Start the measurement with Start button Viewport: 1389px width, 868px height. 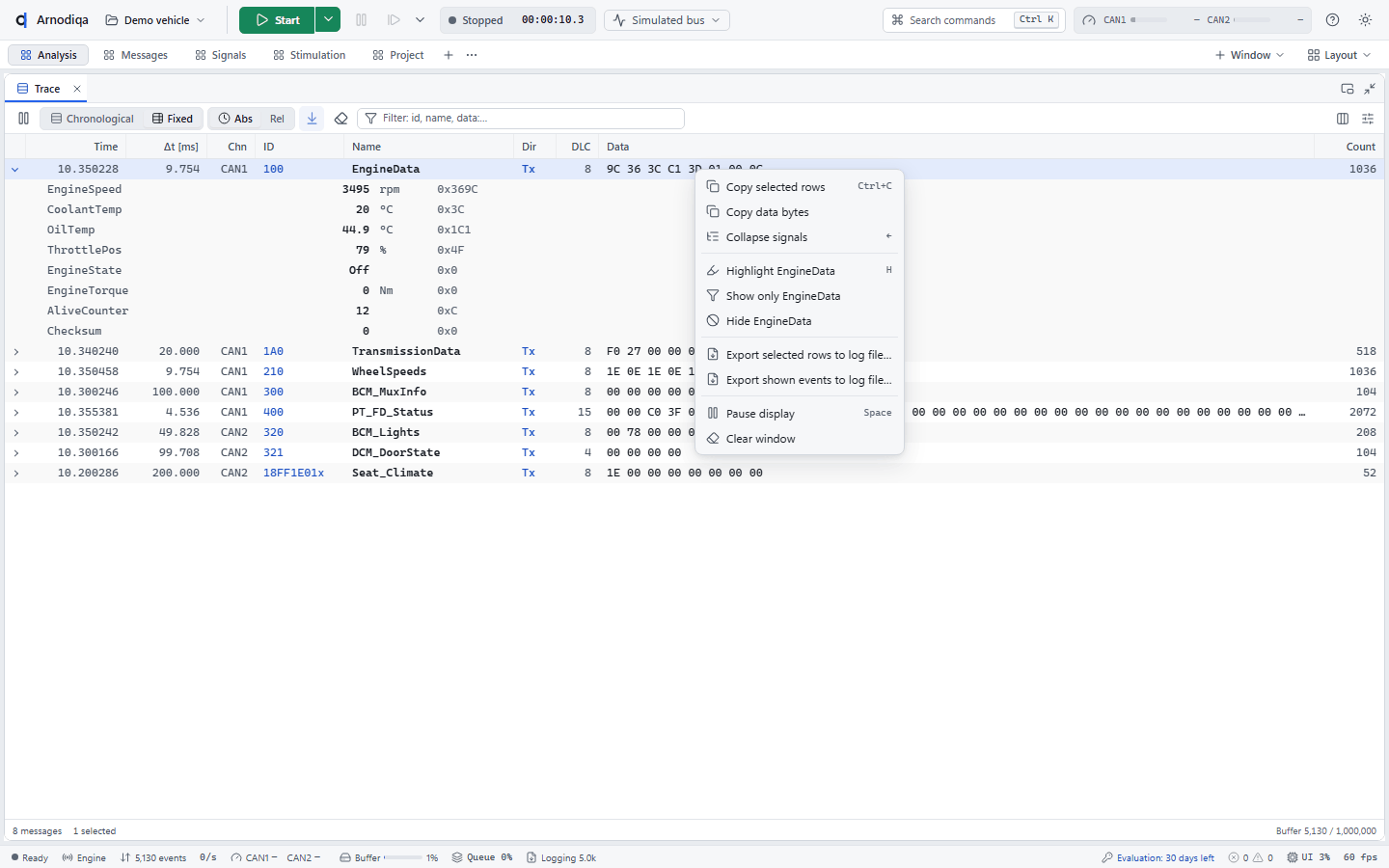click(277, 19)
